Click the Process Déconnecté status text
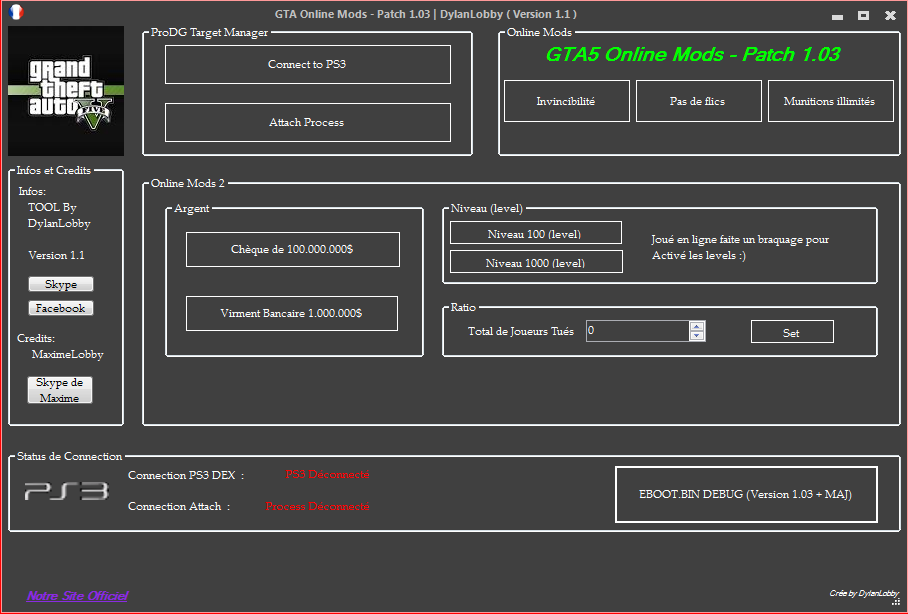 317,506
